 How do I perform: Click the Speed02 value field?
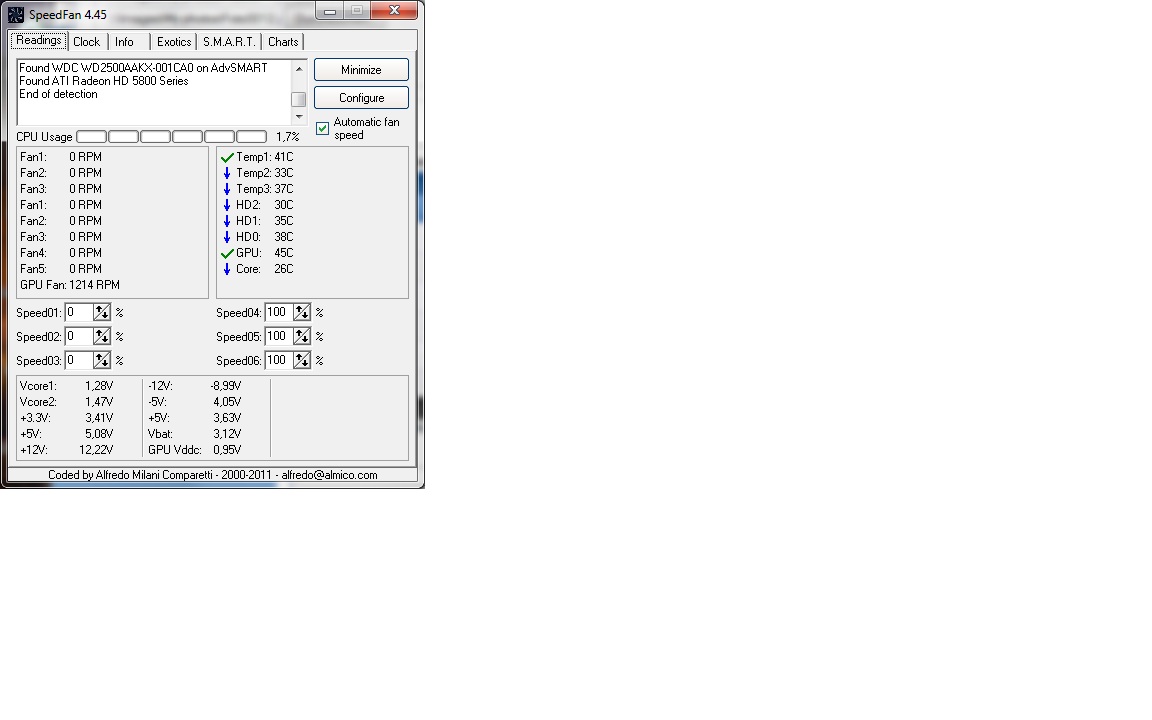(x=79, y=336)
